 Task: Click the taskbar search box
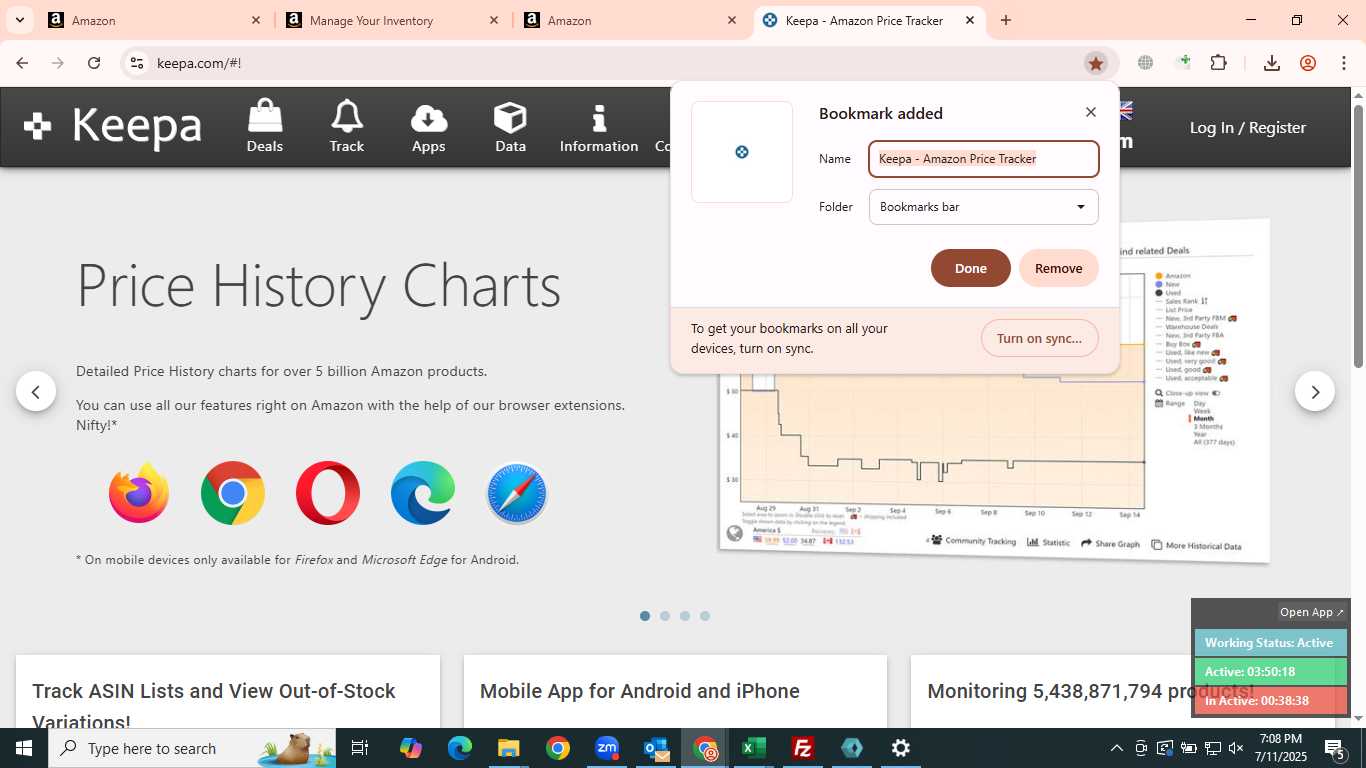pos(192,748)
